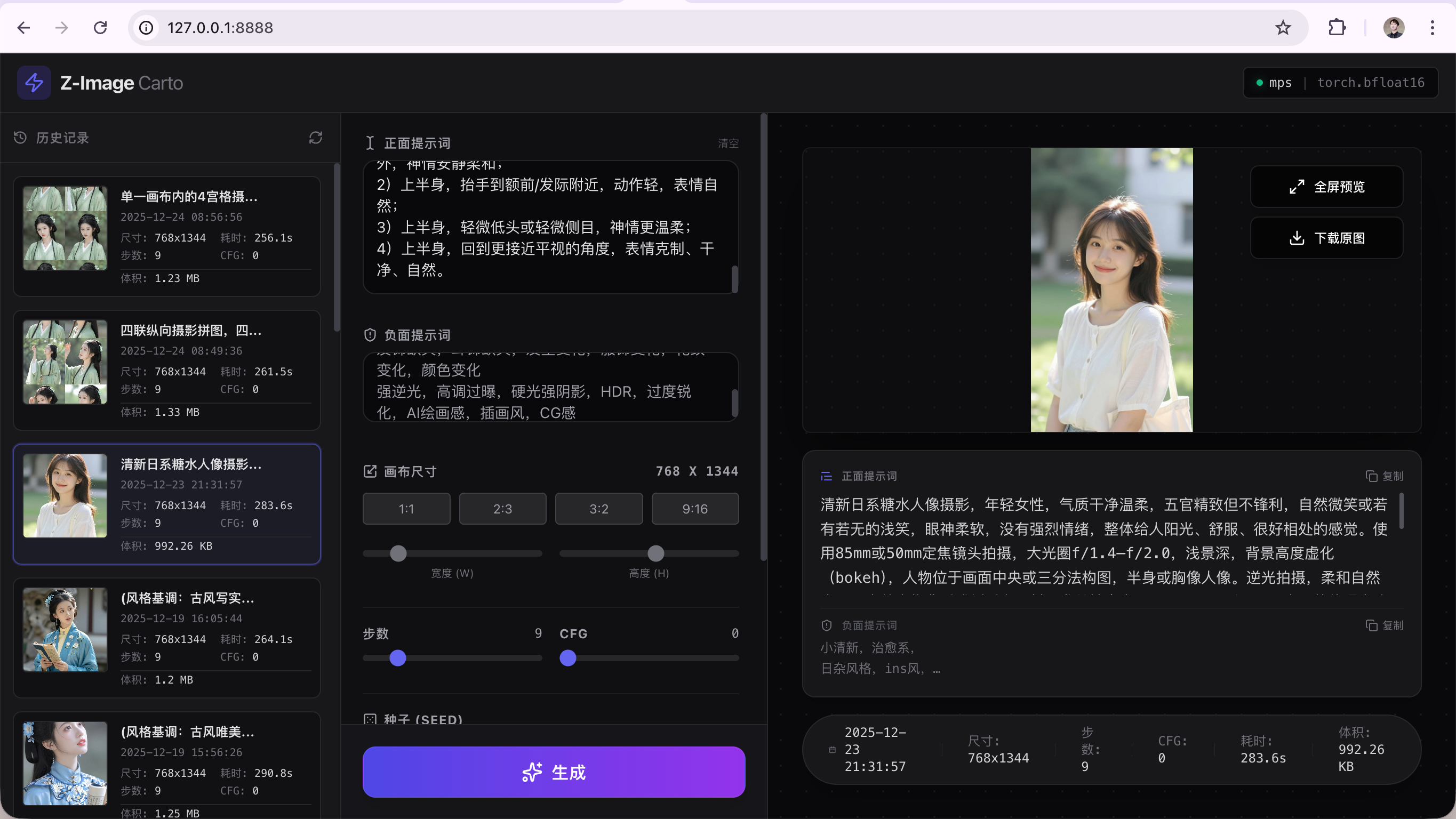Select the 1:1 aspect ratio
Screen dimensions: 1456x819
406,509
